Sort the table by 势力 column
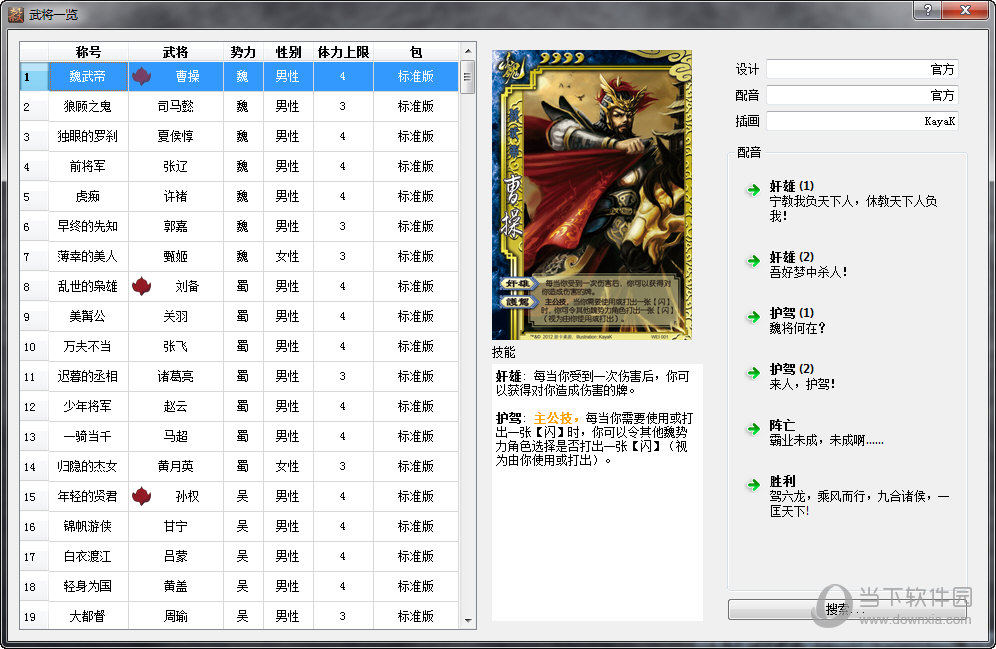The height and width of the screenshot is (649, 996). [243, 52]
